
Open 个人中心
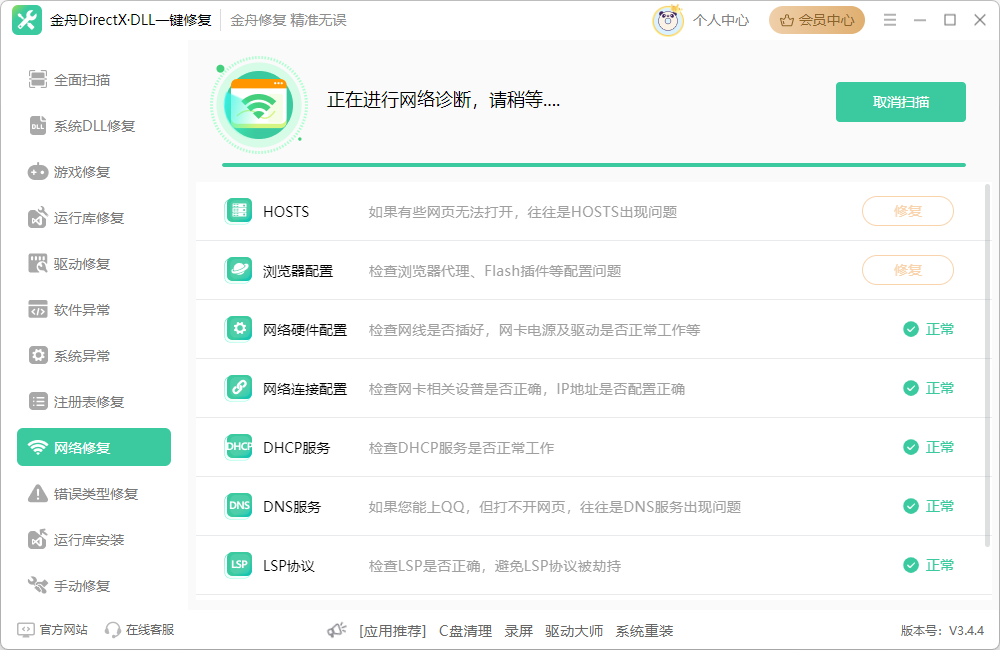(721, 20)
